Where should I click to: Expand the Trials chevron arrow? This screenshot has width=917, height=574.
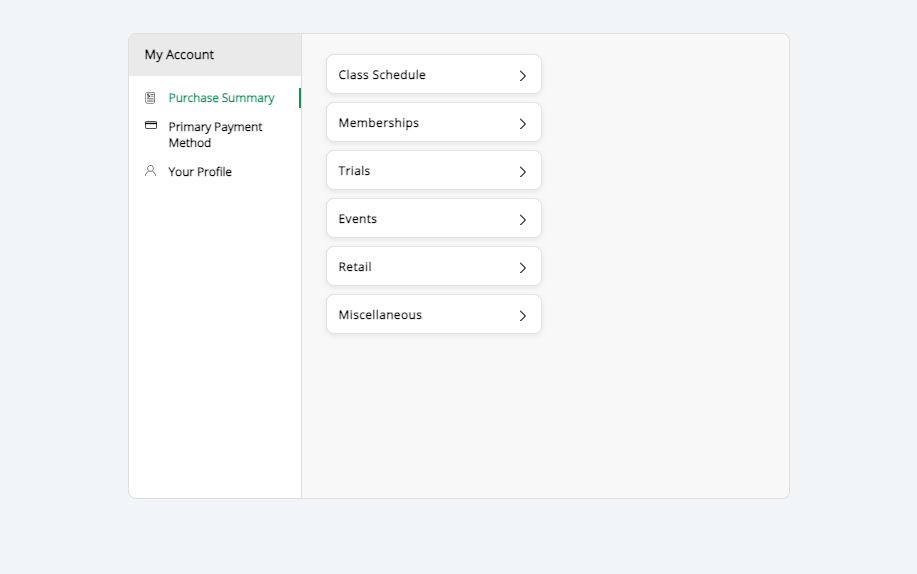pyautogui.click(x=523, y=171)
